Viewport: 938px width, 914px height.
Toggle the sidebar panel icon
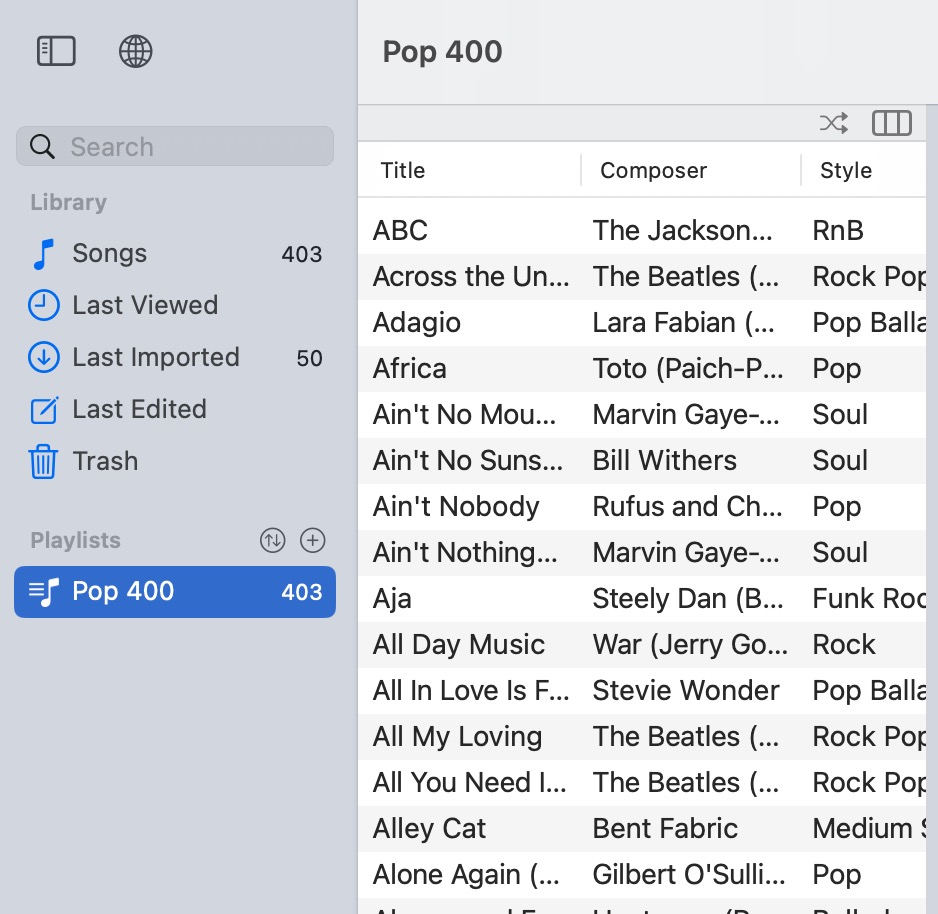coord(56,51)
